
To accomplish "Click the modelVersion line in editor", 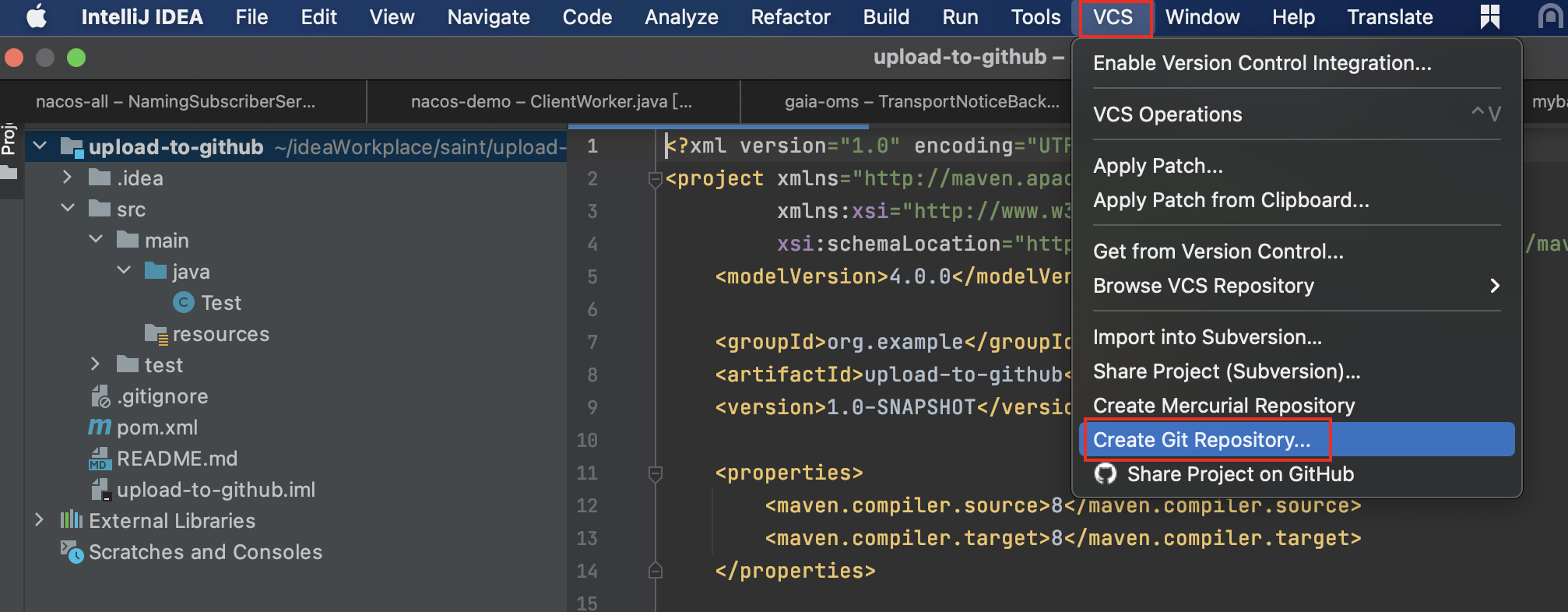I will [894, 276].
